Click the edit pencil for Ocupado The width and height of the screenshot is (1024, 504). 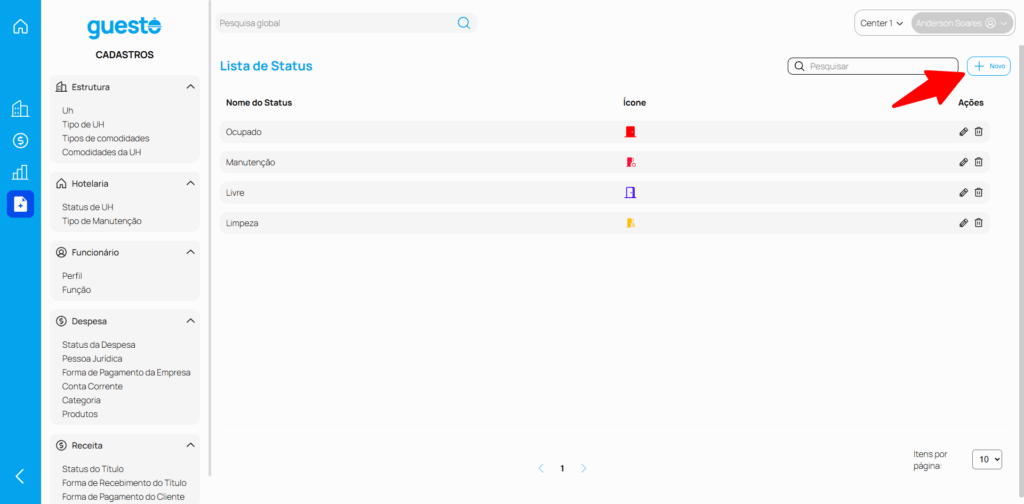coord(963,132)
